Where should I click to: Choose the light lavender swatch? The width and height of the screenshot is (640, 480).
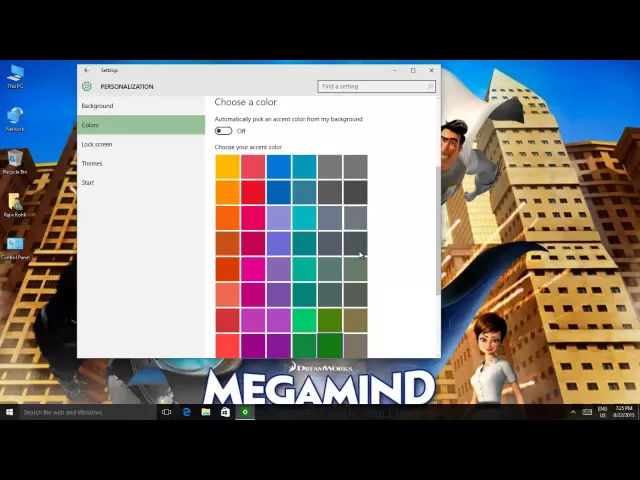[x=279, y=218]
